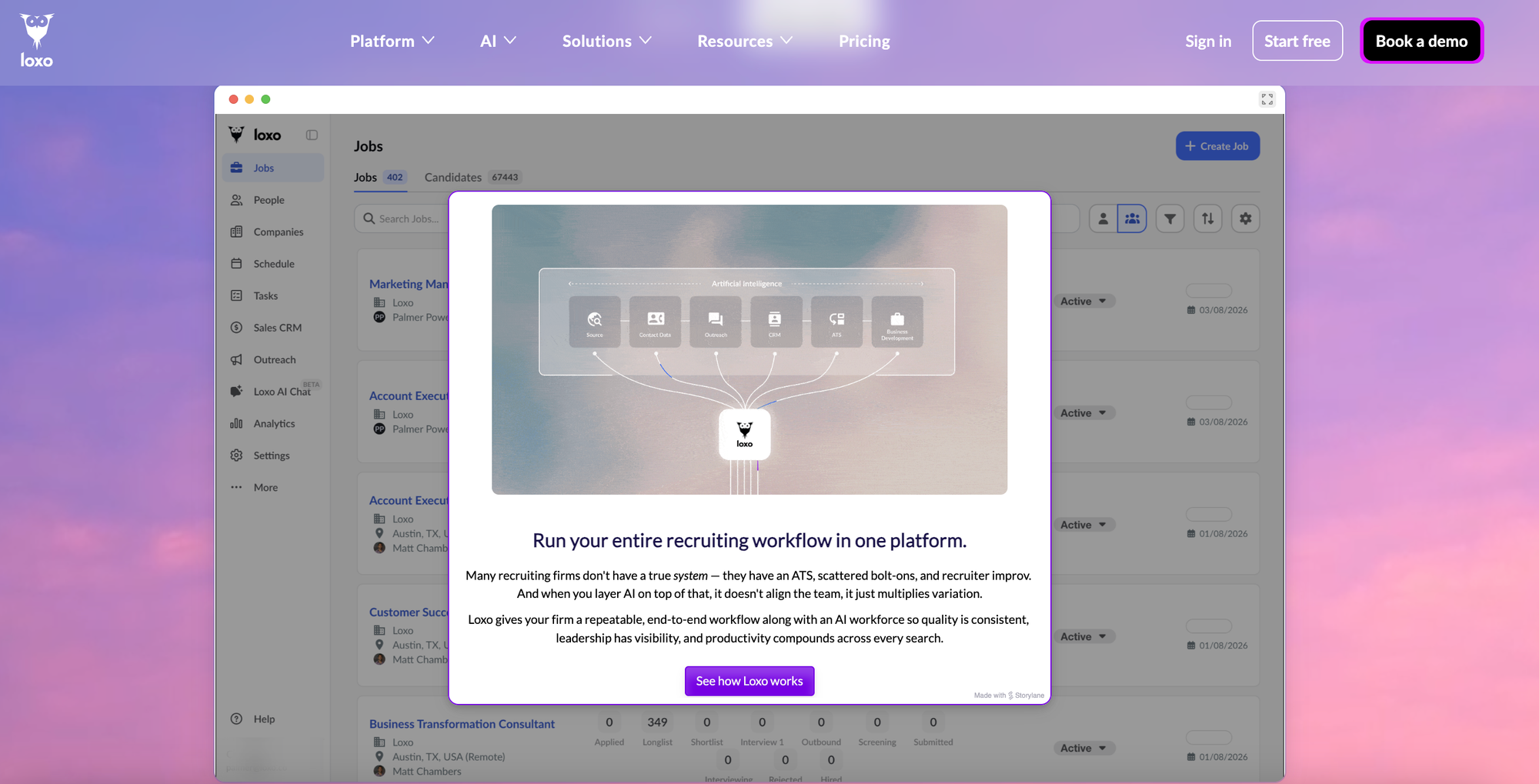
Task: Click the Outbound count value
Action: (x=821, y=722)
